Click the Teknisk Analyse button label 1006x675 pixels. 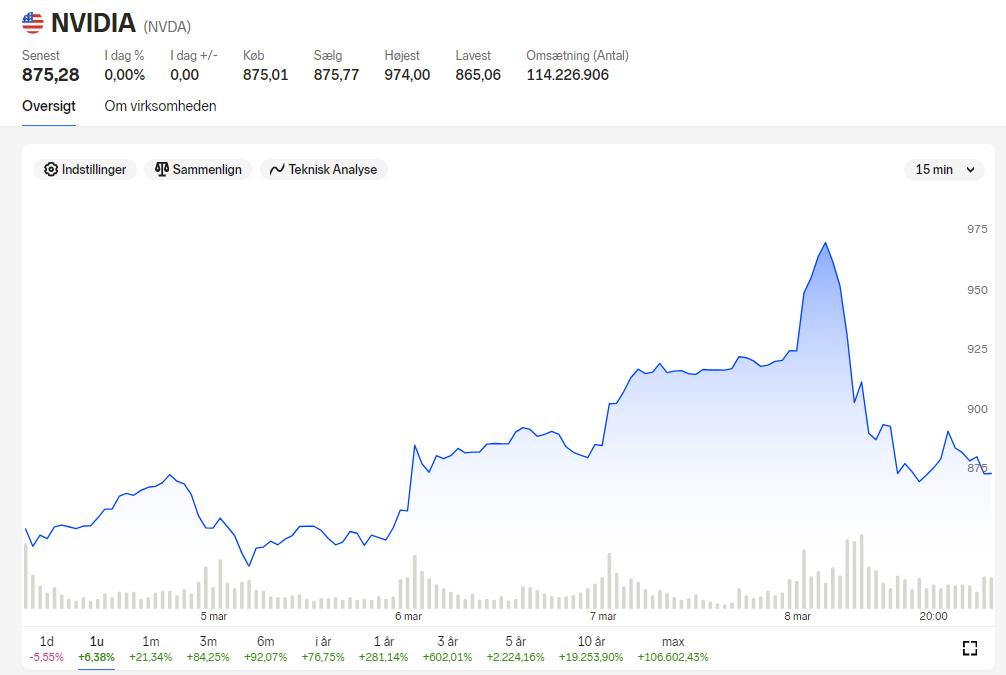[x=332, y=169]
